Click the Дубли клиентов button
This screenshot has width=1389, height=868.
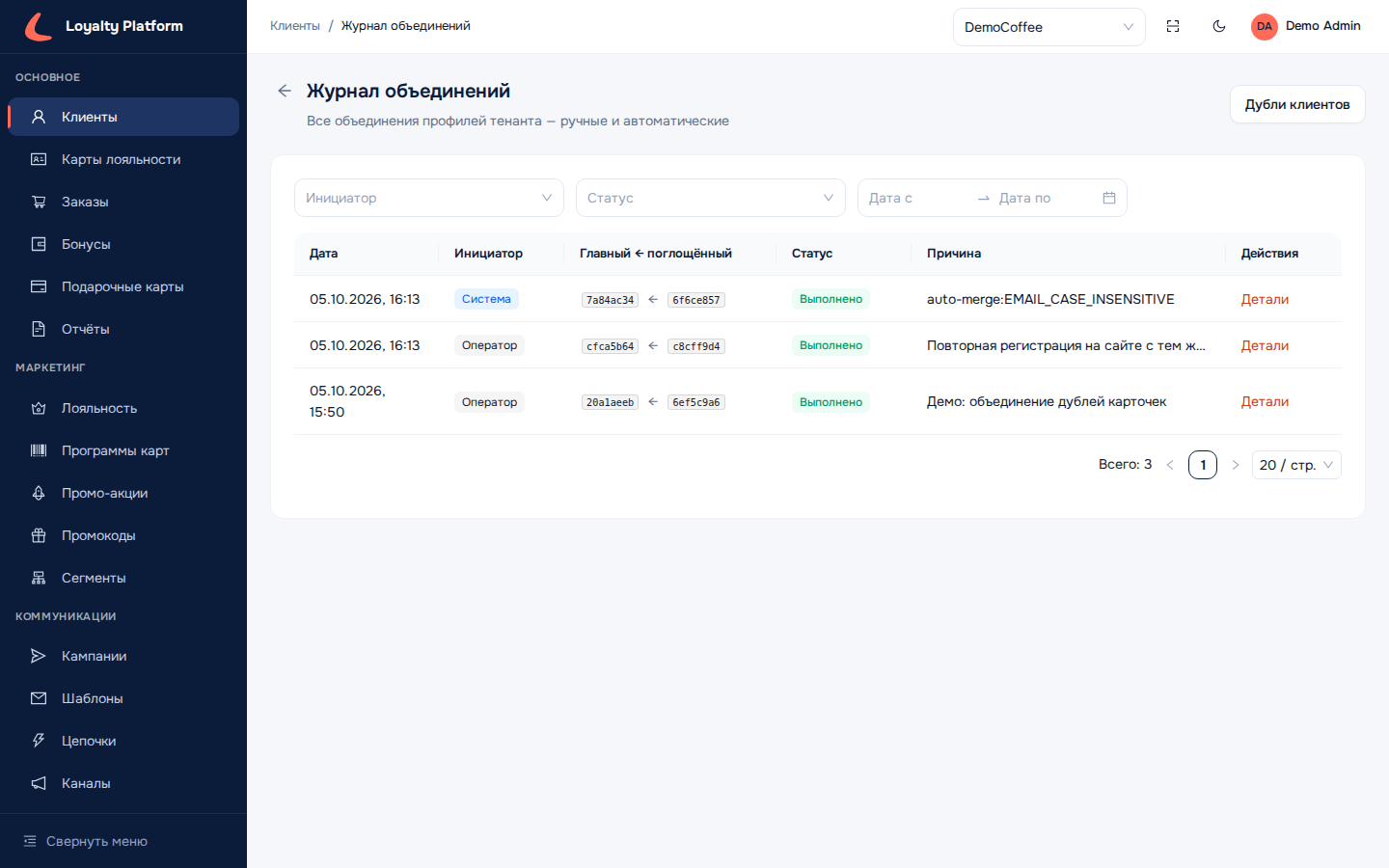click(x=1297, y=104)
